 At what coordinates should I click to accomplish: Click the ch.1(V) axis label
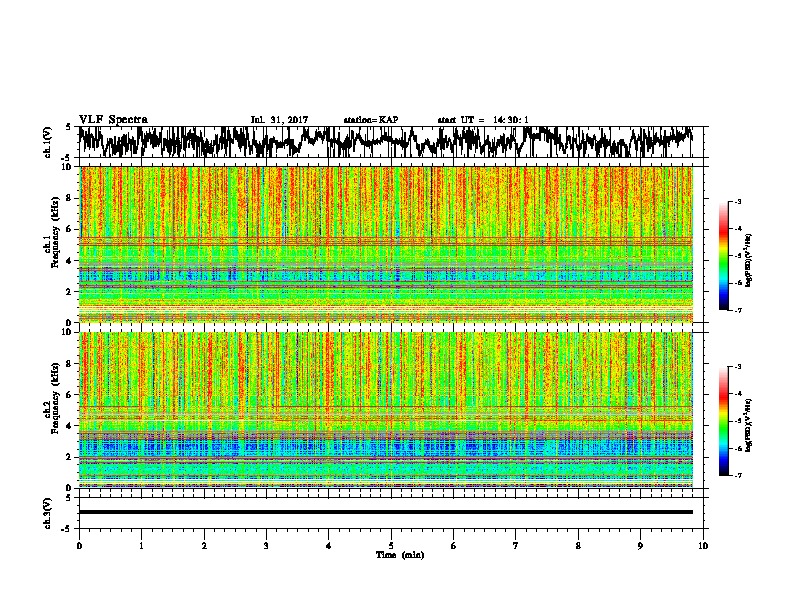tap(48, 142)
